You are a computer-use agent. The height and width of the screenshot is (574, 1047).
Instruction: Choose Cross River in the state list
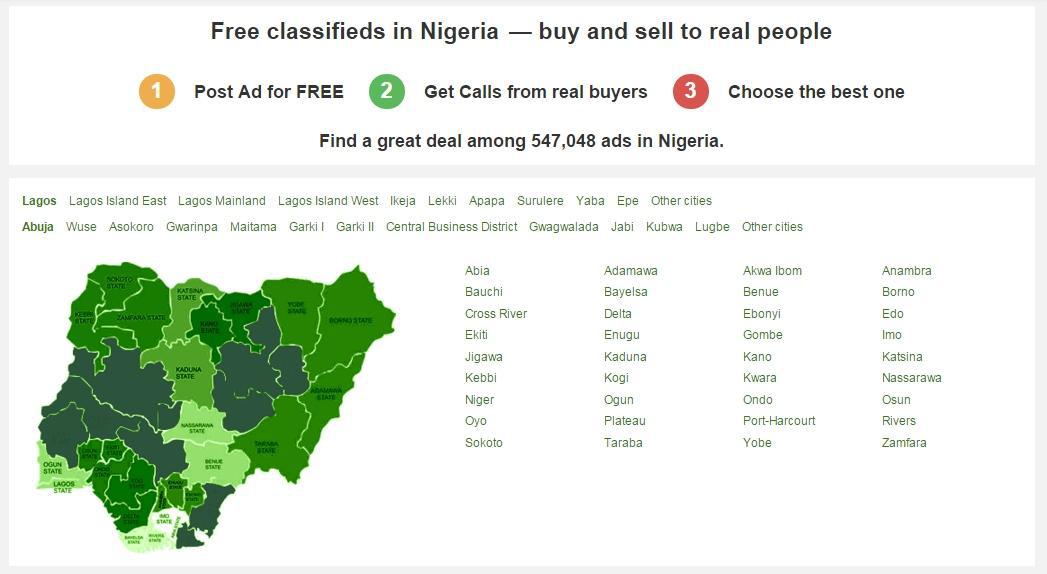coord(496,314)
